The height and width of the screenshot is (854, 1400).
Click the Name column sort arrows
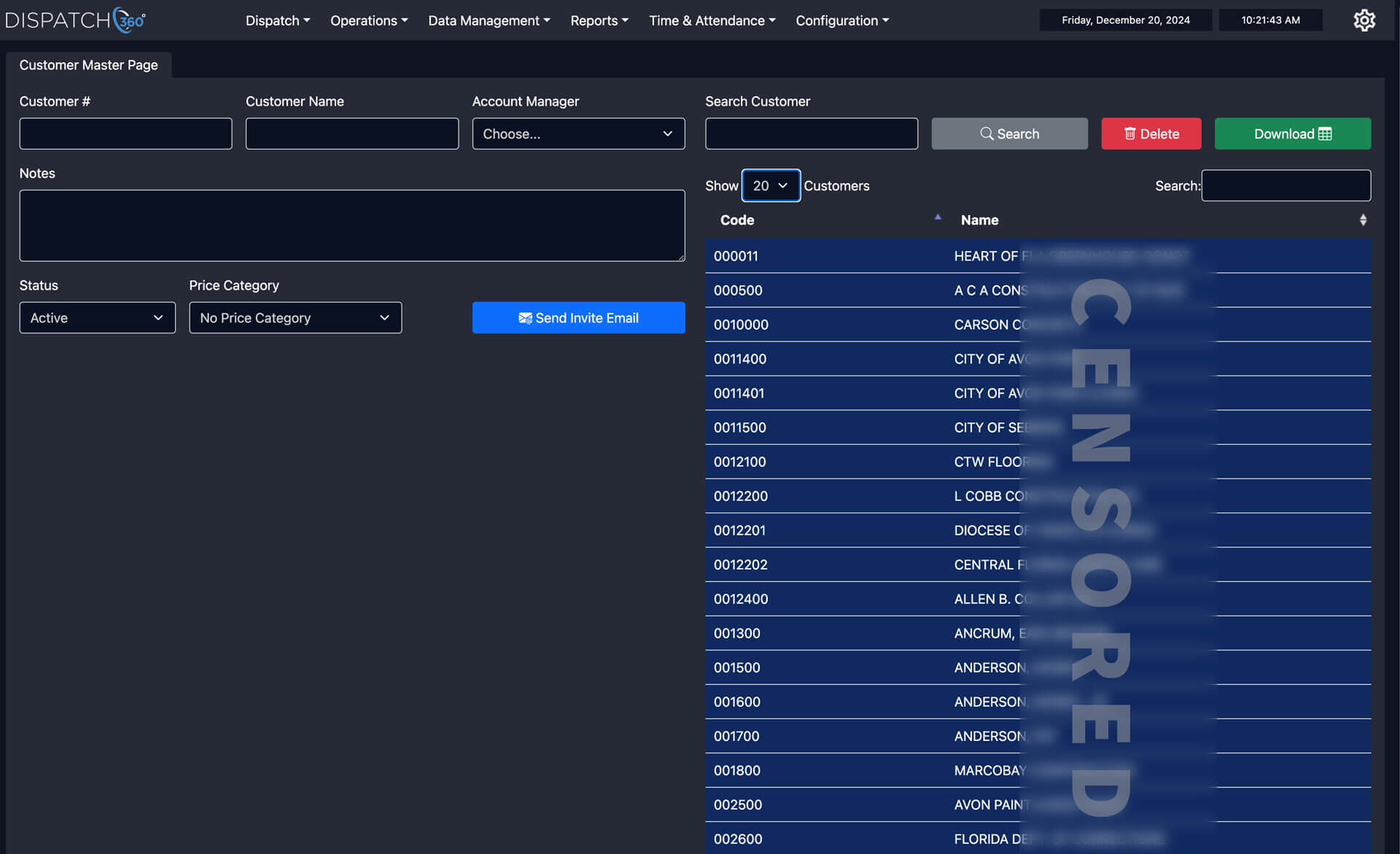coord(1363,220)
